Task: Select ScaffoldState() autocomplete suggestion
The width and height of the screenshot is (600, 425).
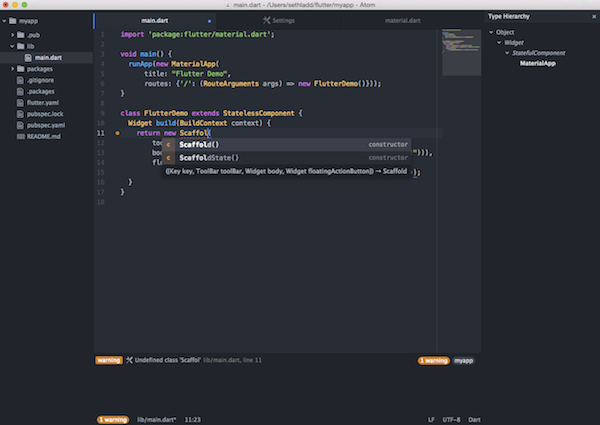Action: (287, 158)
